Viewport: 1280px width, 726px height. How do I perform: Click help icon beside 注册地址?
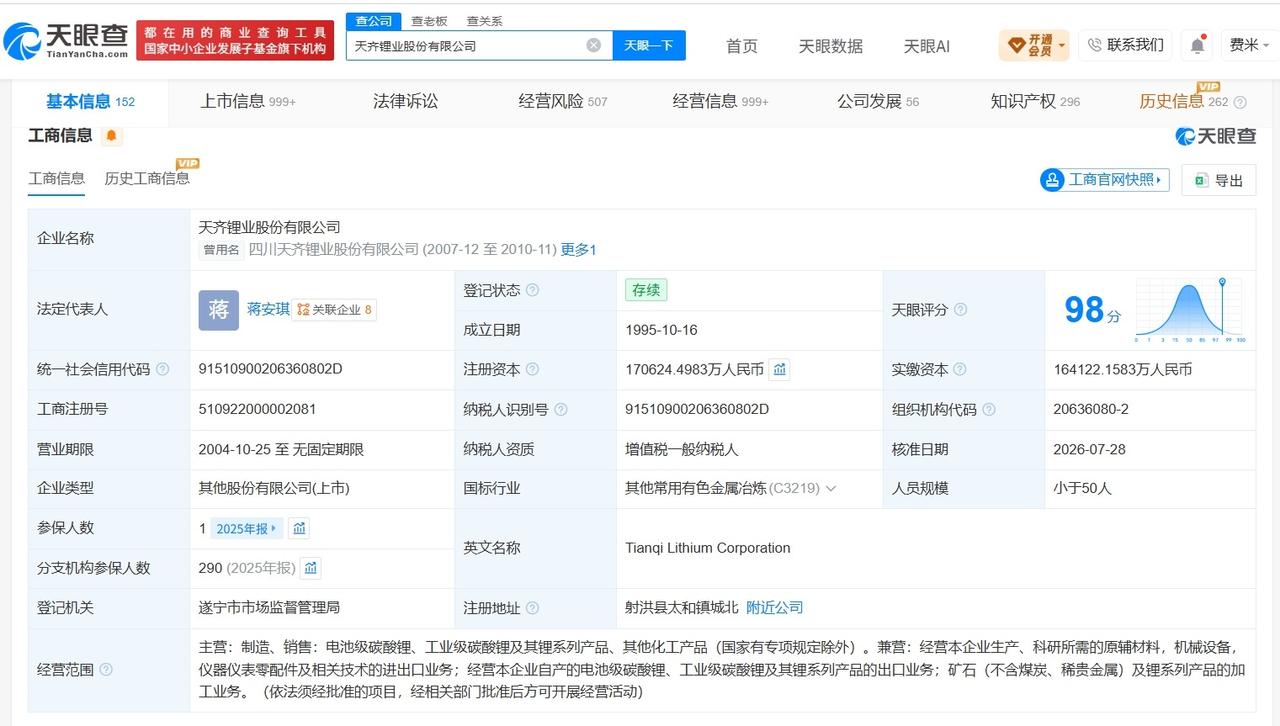click(532, 608)
